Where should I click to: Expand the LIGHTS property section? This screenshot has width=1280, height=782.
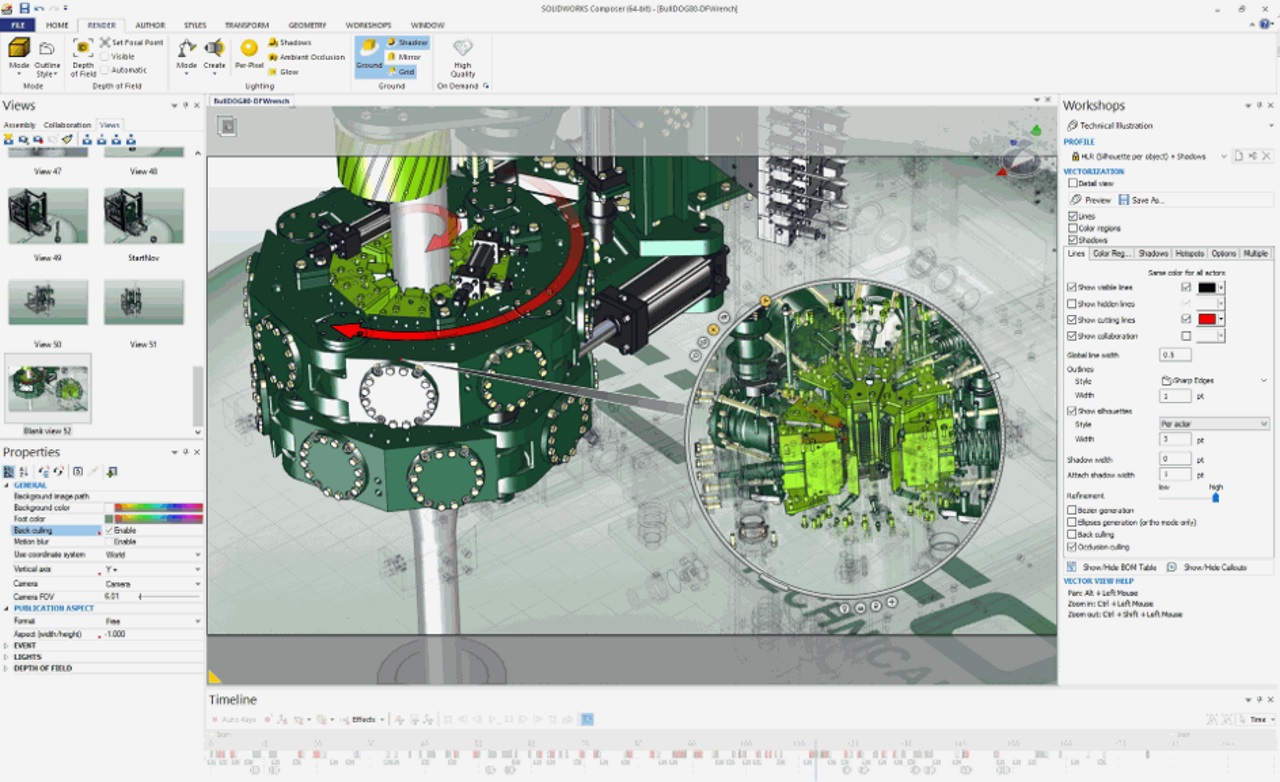click(6, 657)
